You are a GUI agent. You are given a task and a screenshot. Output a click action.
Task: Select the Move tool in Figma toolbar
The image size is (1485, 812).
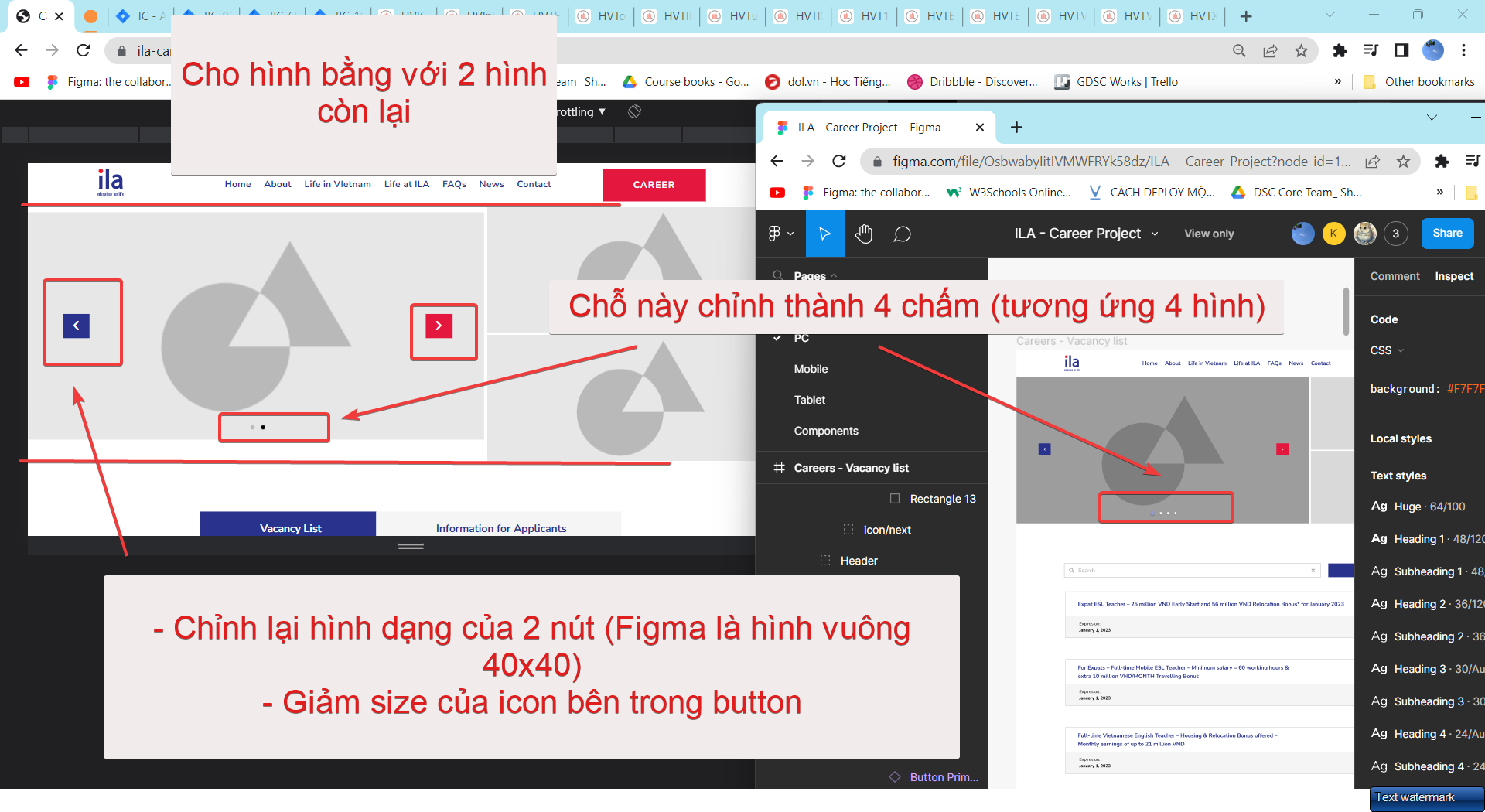pyautogui.click(x=824, y=234)
